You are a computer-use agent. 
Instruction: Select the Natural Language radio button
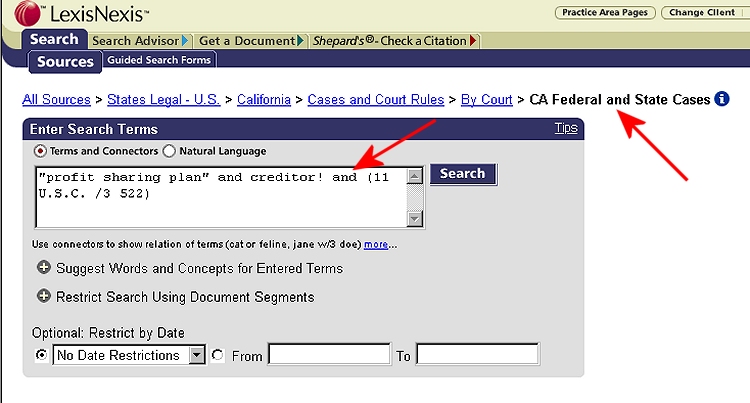(x=169, y=151)
